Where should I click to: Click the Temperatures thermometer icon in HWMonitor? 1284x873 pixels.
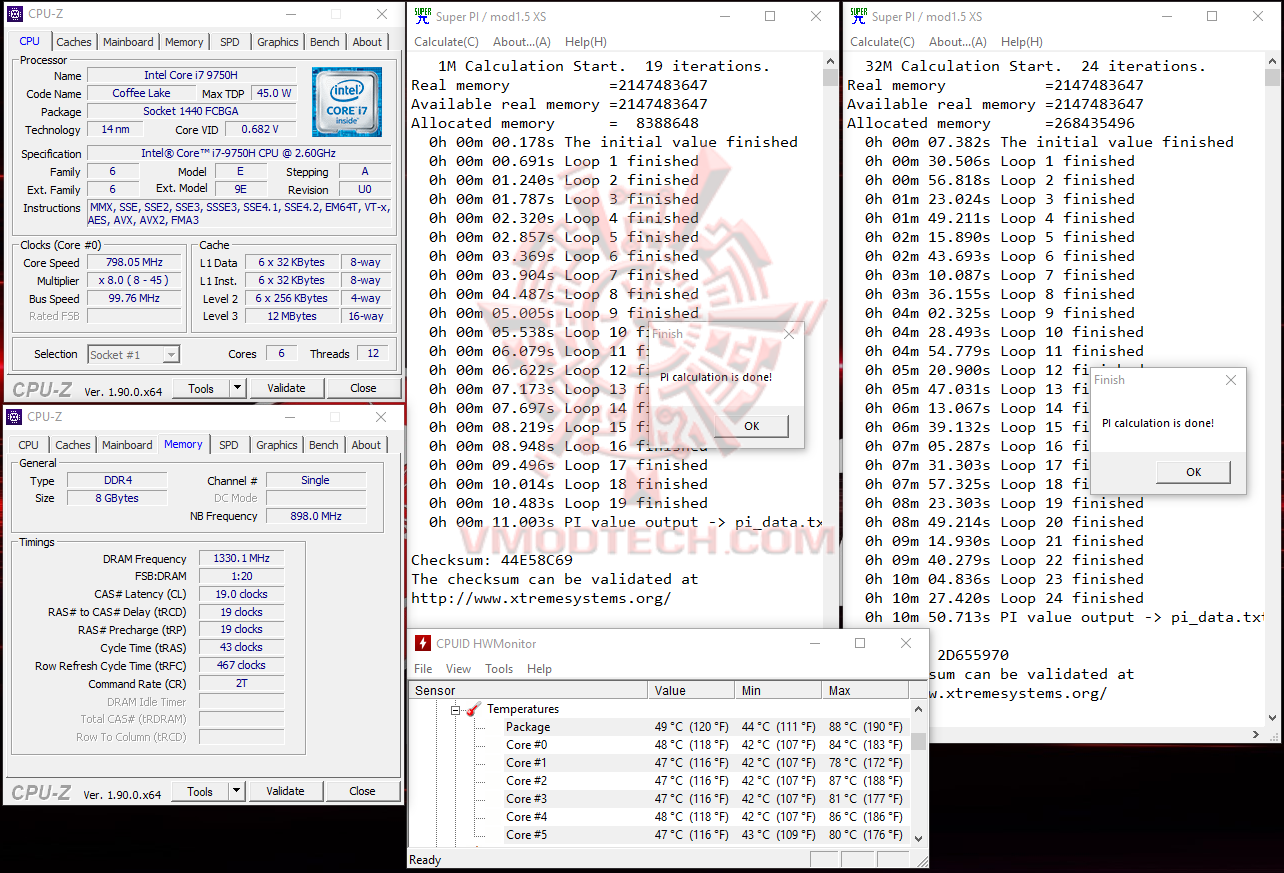click(474, 709)
